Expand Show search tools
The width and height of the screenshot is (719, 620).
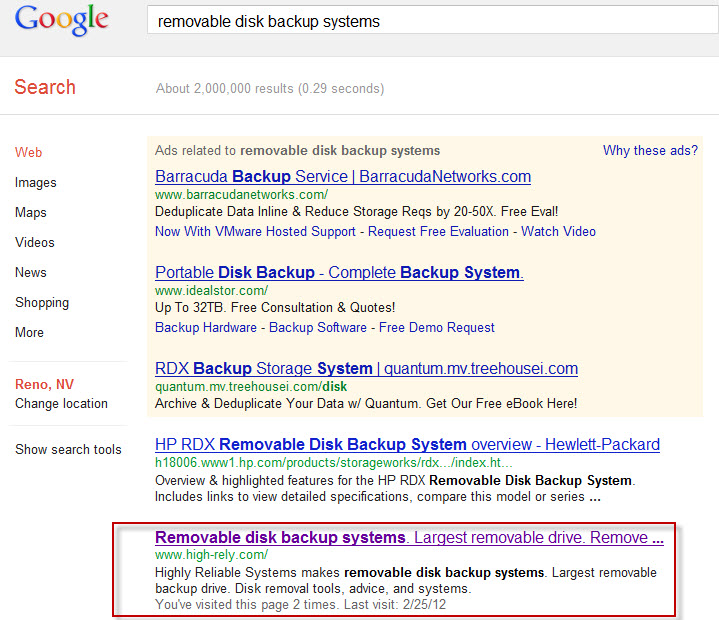pos(68,449)
